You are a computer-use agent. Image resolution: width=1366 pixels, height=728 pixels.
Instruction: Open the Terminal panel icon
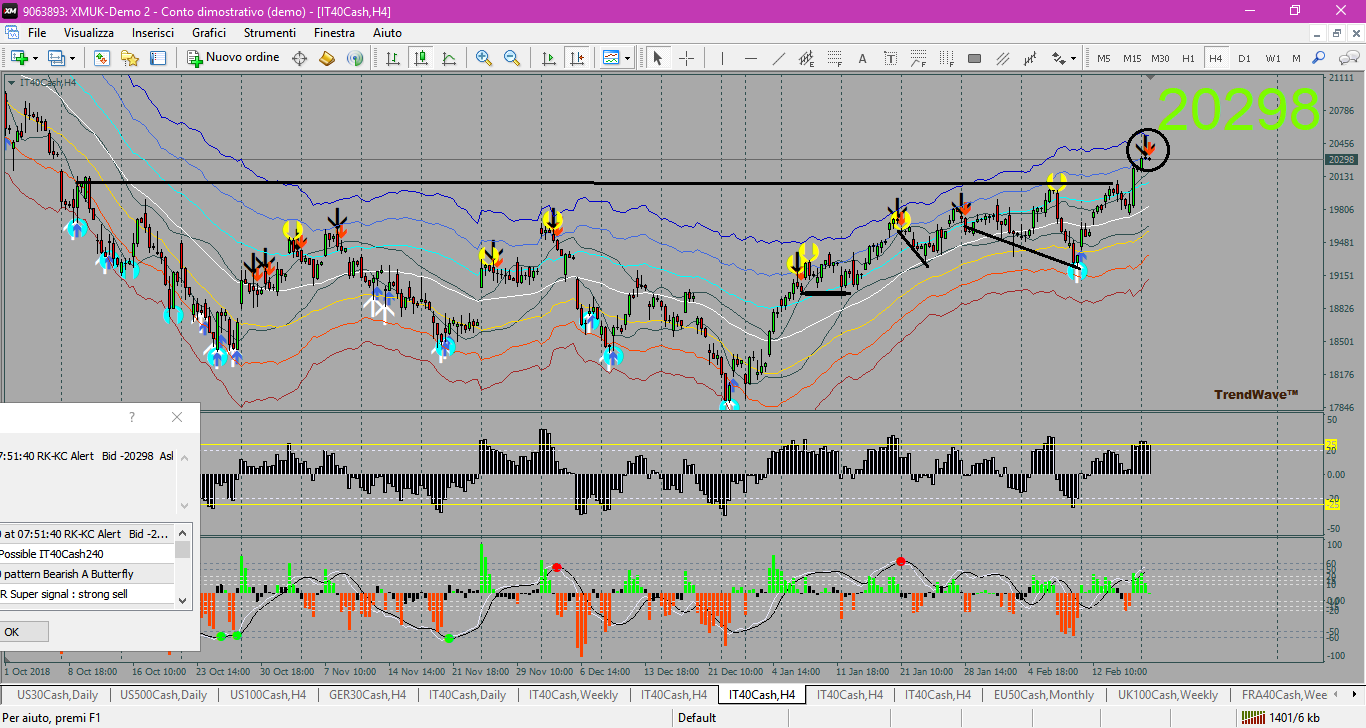click(157, 58)
